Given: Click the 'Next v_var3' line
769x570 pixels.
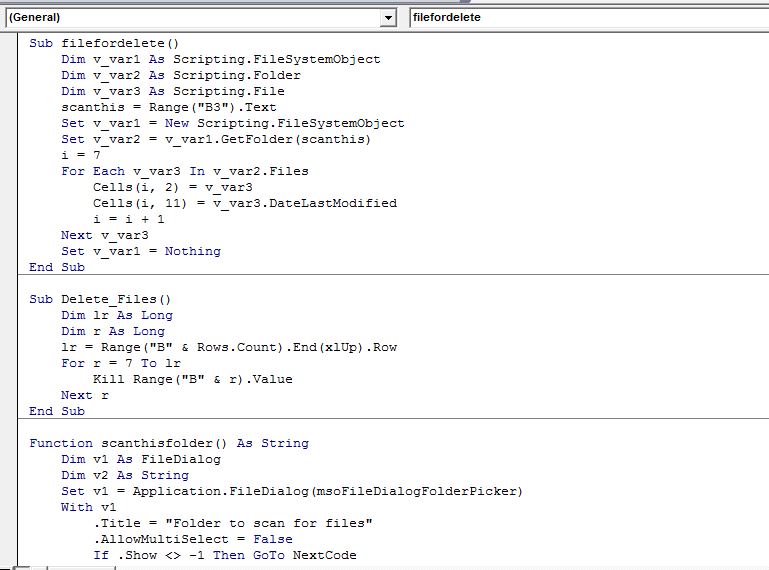Looking at the screenshot, I should click(x=104, y=235).
